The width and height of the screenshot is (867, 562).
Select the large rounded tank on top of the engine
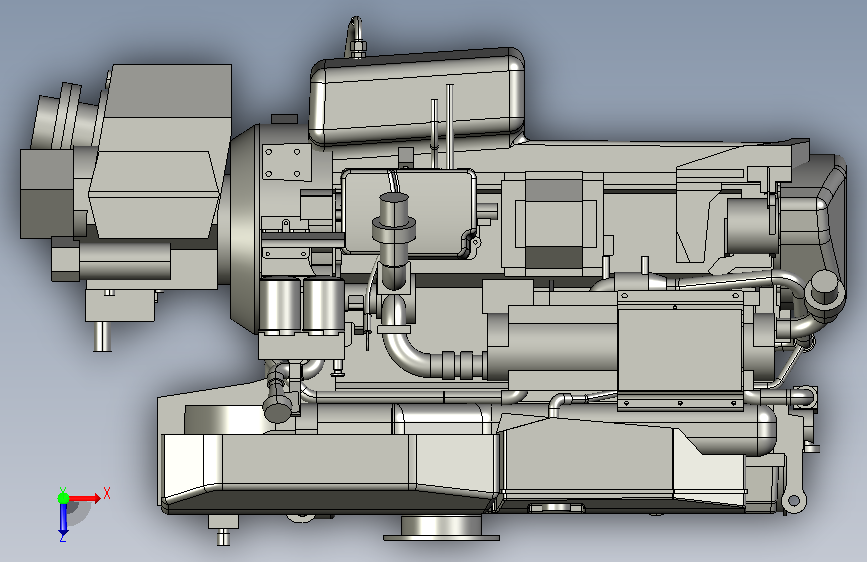pyautogui.click(x=417, y=98)
